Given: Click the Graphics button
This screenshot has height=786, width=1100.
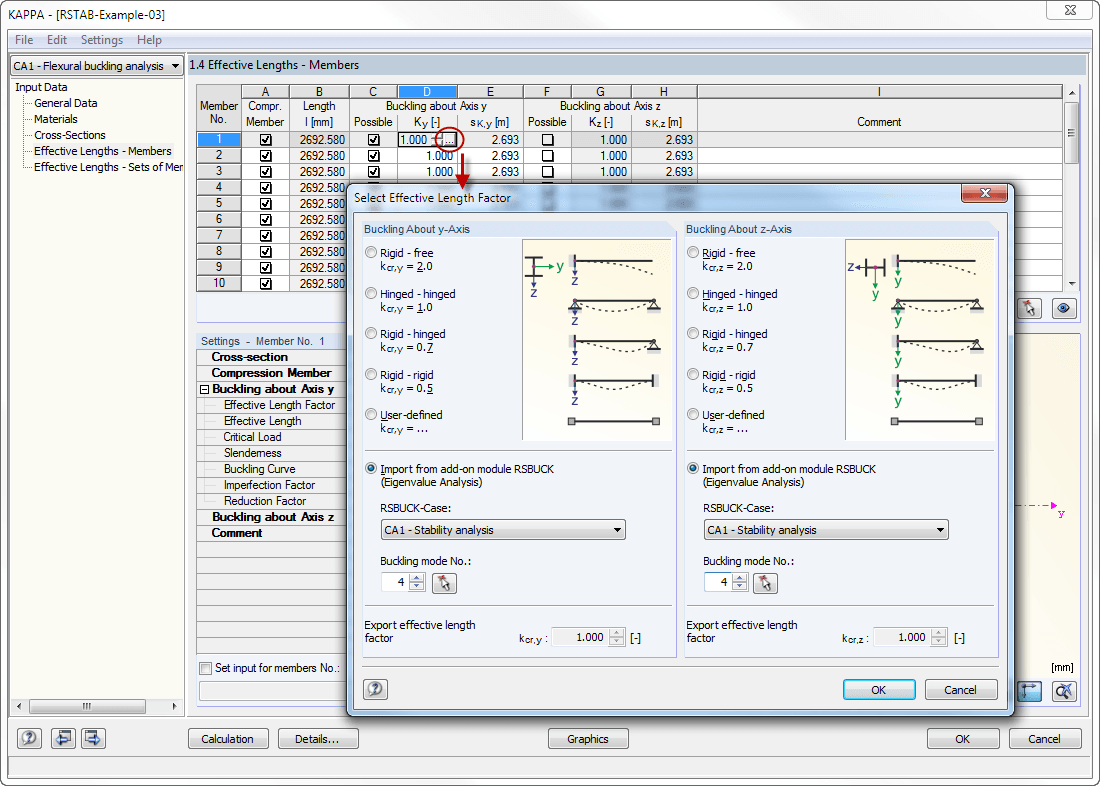Looking at the screenshot, I should point(588,739).
